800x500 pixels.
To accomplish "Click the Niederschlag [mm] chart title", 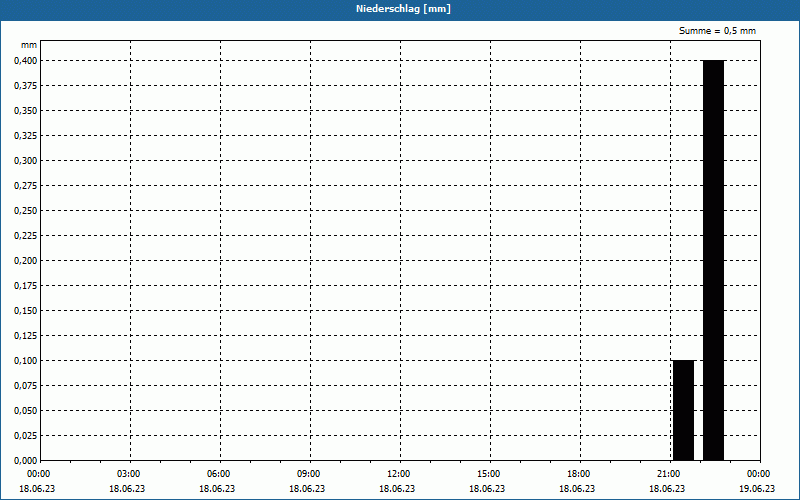I will [x=403, y=9].
